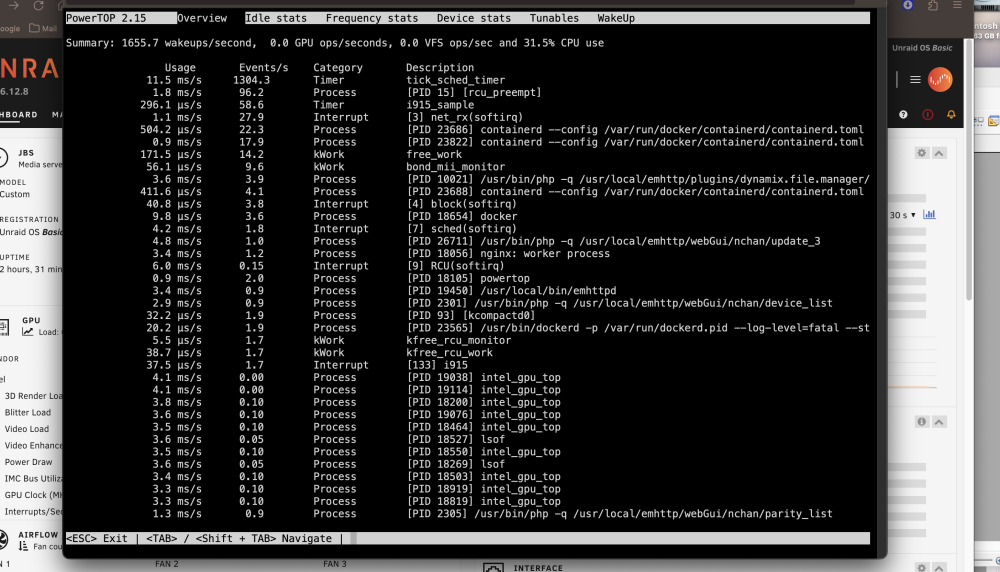Open the Frequency stats tab
This screenshot has height=572, width=1000.
click(372, 18)
